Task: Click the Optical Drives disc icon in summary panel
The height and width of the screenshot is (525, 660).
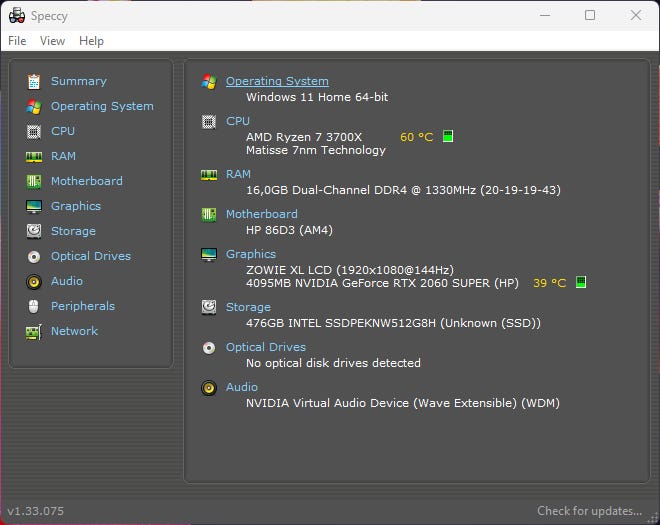Action: click(209, 348)
